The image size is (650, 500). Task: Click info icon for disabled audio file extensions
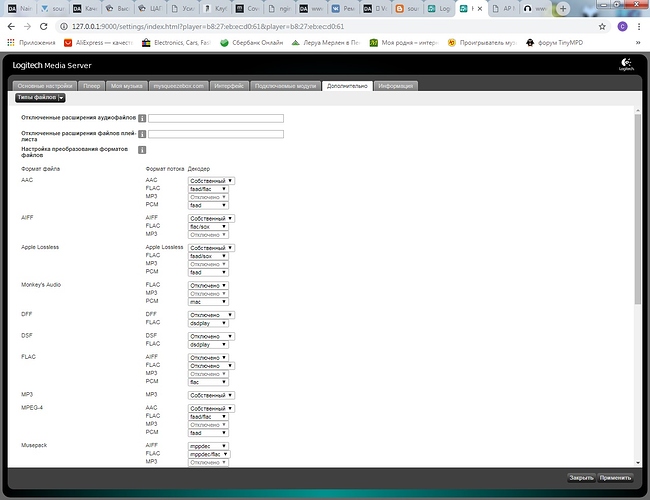(142, 118)
